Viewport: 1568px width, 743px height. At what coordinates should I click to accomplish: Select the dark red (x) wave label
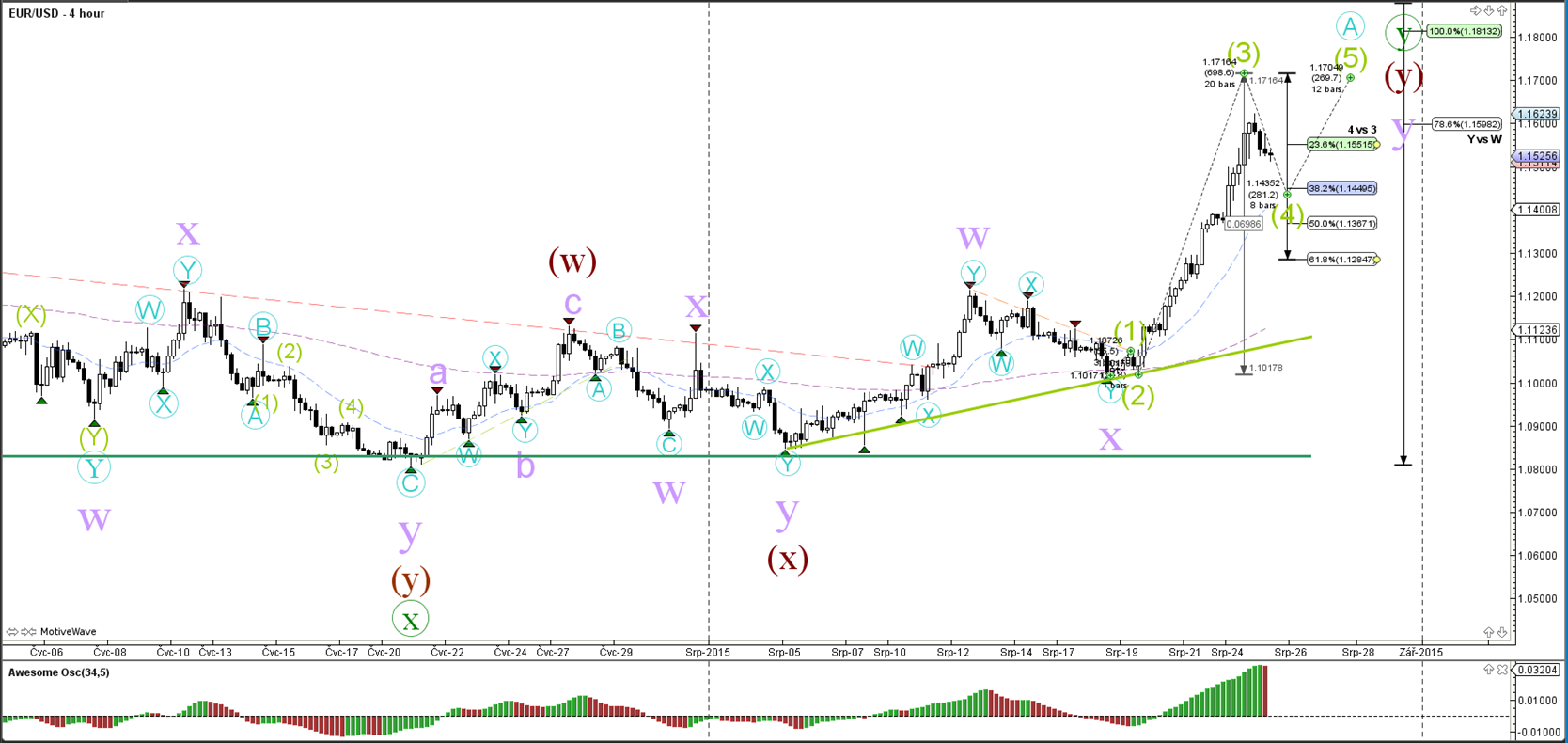click(787, 559)
